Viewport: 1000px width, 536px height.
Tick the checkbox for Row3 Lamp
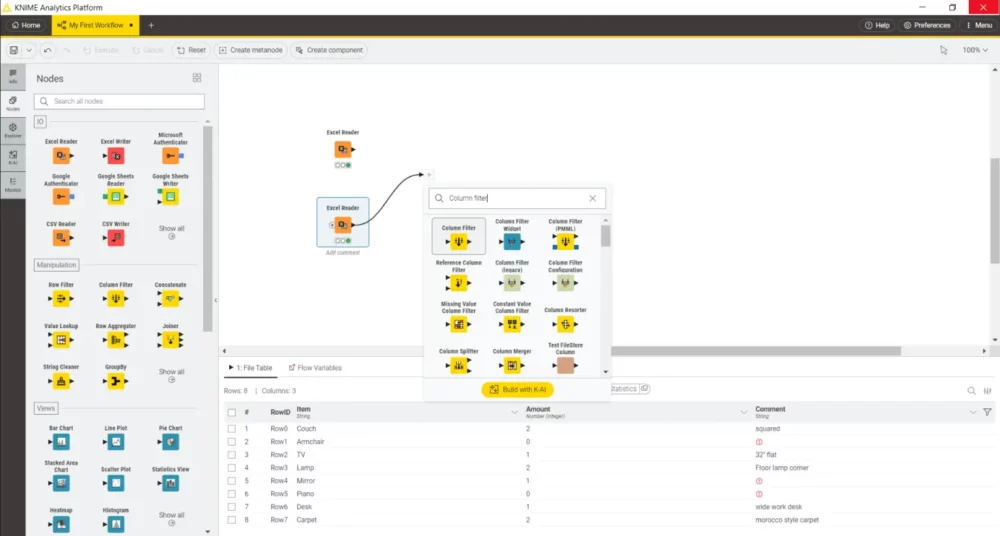[232, 468]
